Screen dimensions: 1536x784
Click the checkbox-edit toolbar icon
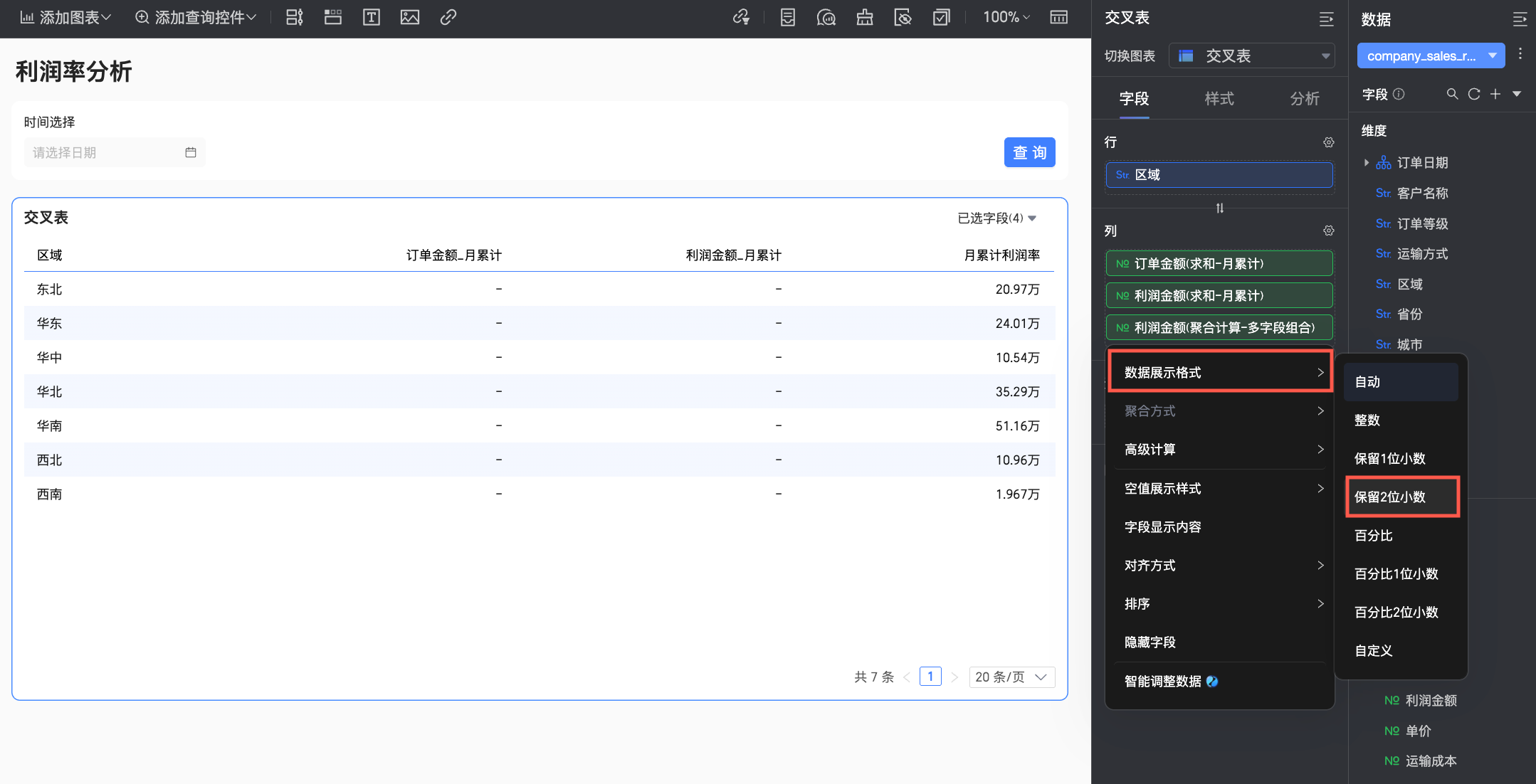pyautogui.click(x=941, y=17)
